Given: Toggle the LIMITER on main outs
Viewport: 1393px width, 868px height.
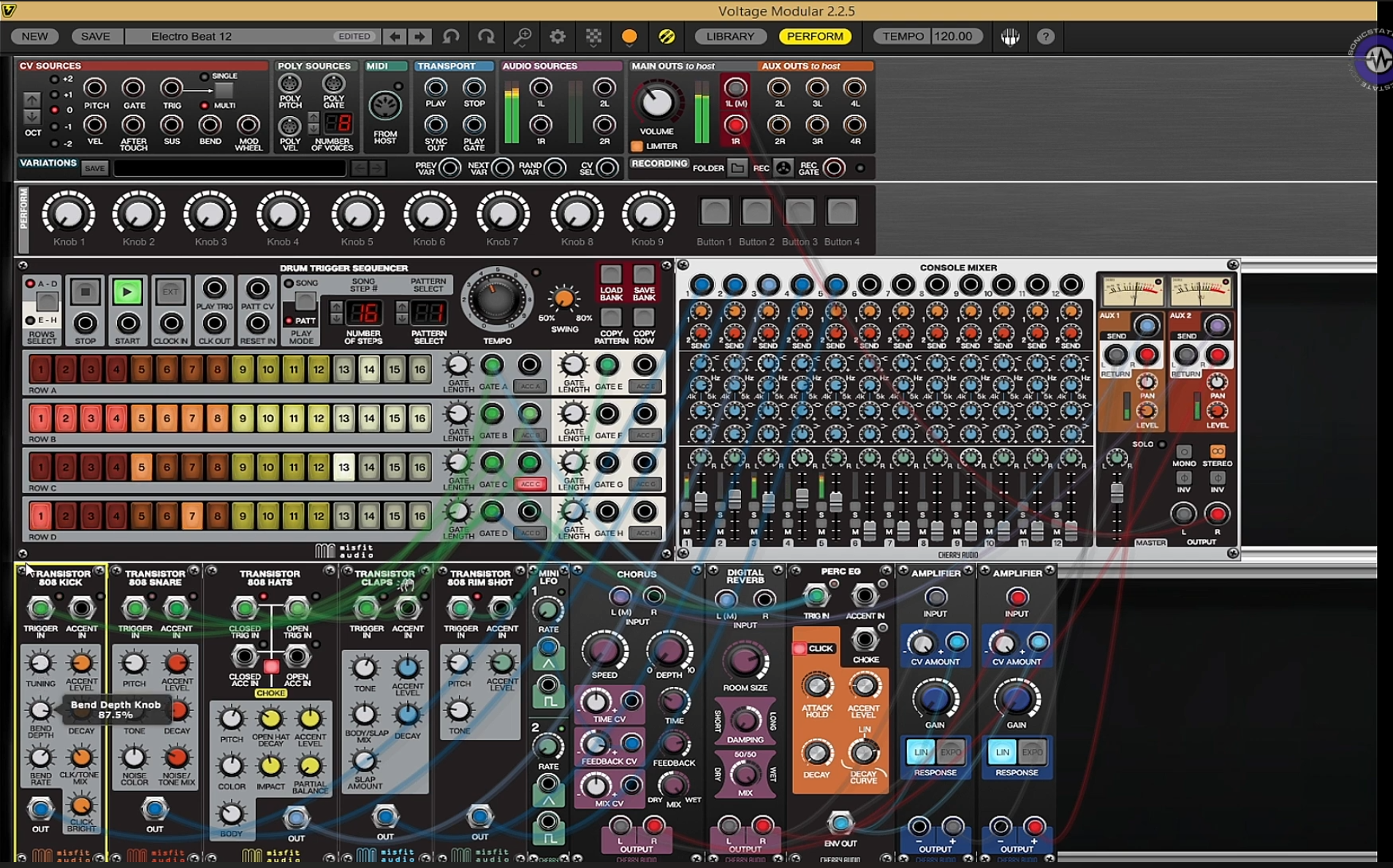Looking at the screenshot, I should tap(637, 146).
